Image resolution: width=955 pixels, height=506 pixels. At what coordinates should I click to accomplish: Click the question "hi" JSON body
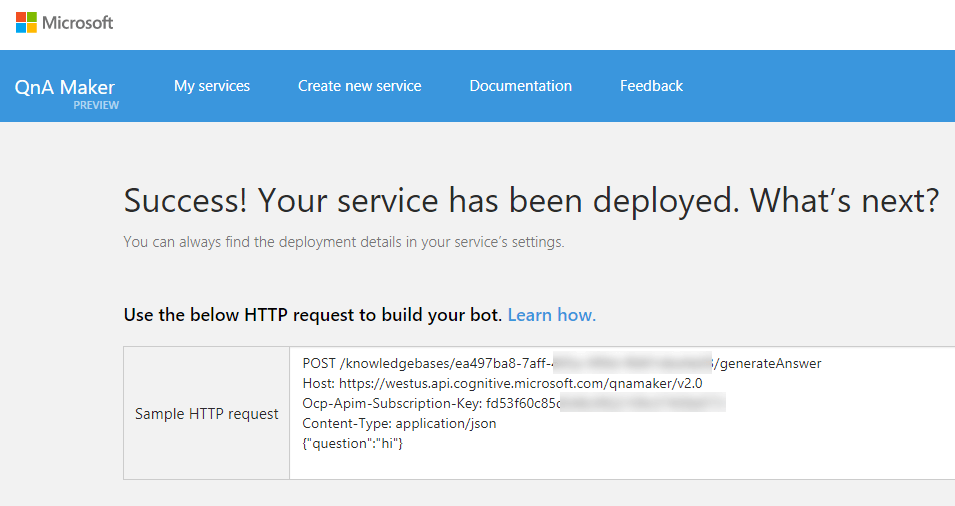(x=352, y=443)
